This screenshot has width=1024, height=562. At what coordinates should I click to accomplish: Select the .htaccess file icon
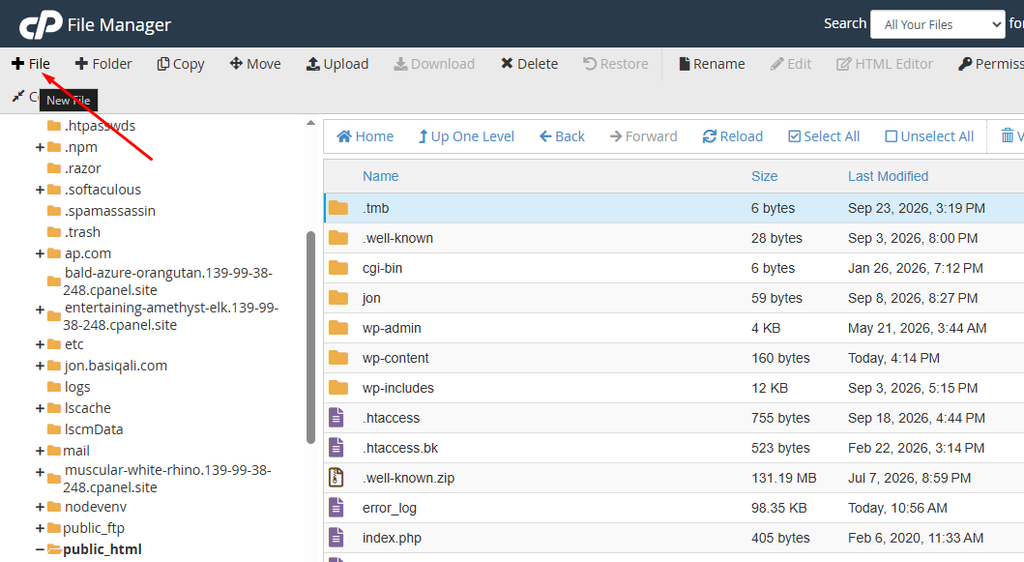[336, 418]
